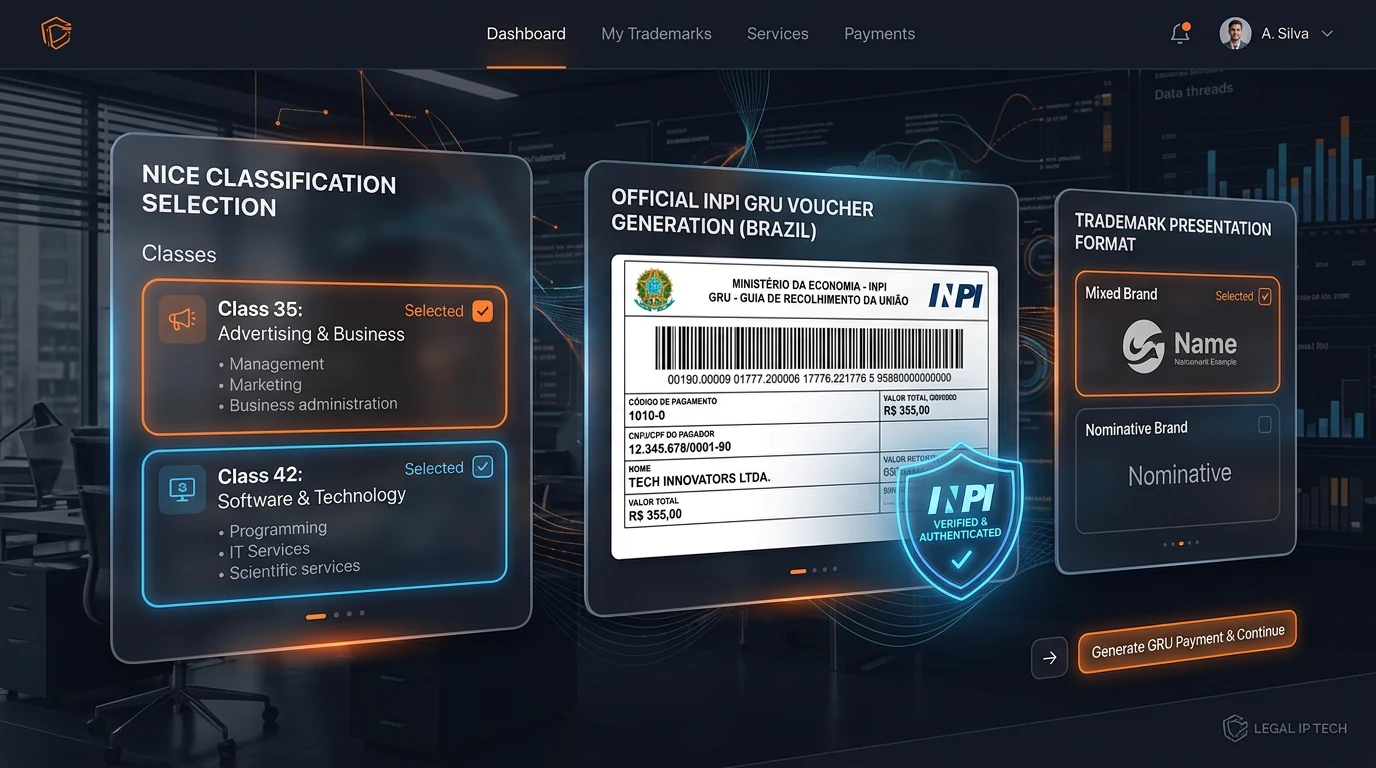This screenshot has width=1376, height=768.
Task: Uncheck the Class 42 Selected checkbox
Action: click(482, 467)
